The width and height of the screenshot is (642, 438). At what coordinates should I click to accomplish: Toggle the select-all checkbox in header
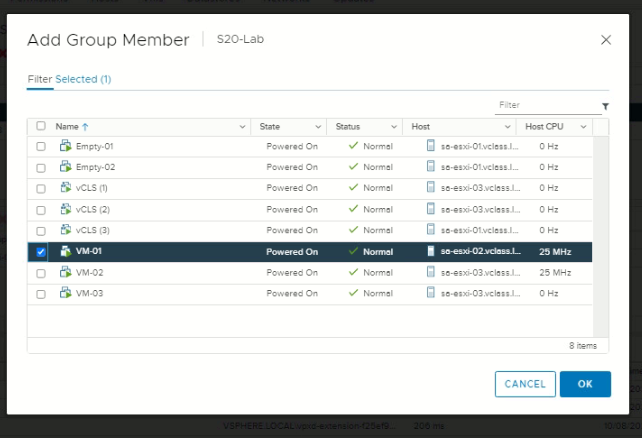pyautogui.click(x=41, y=126)
